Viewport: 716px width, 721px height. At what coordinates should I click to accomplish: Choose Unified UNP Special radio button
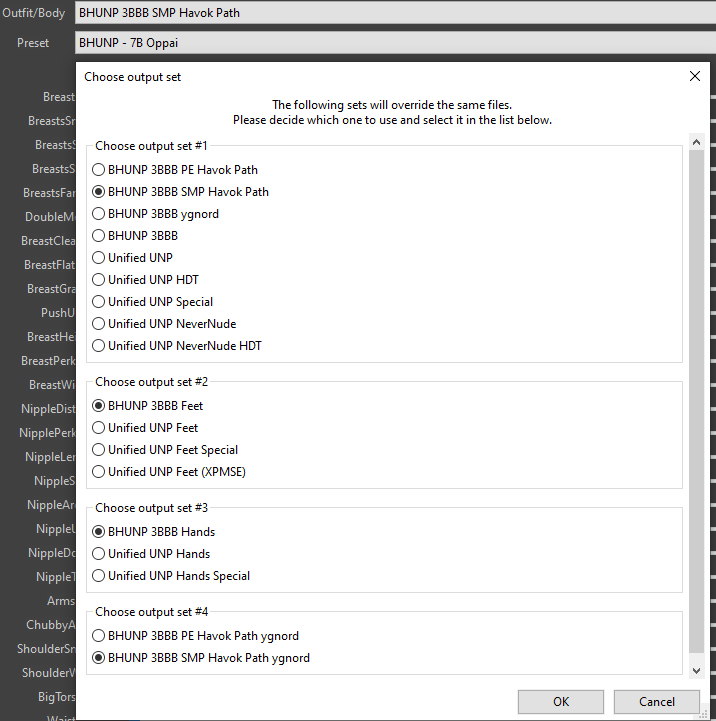pyautogui.click(x=98, y=302)
